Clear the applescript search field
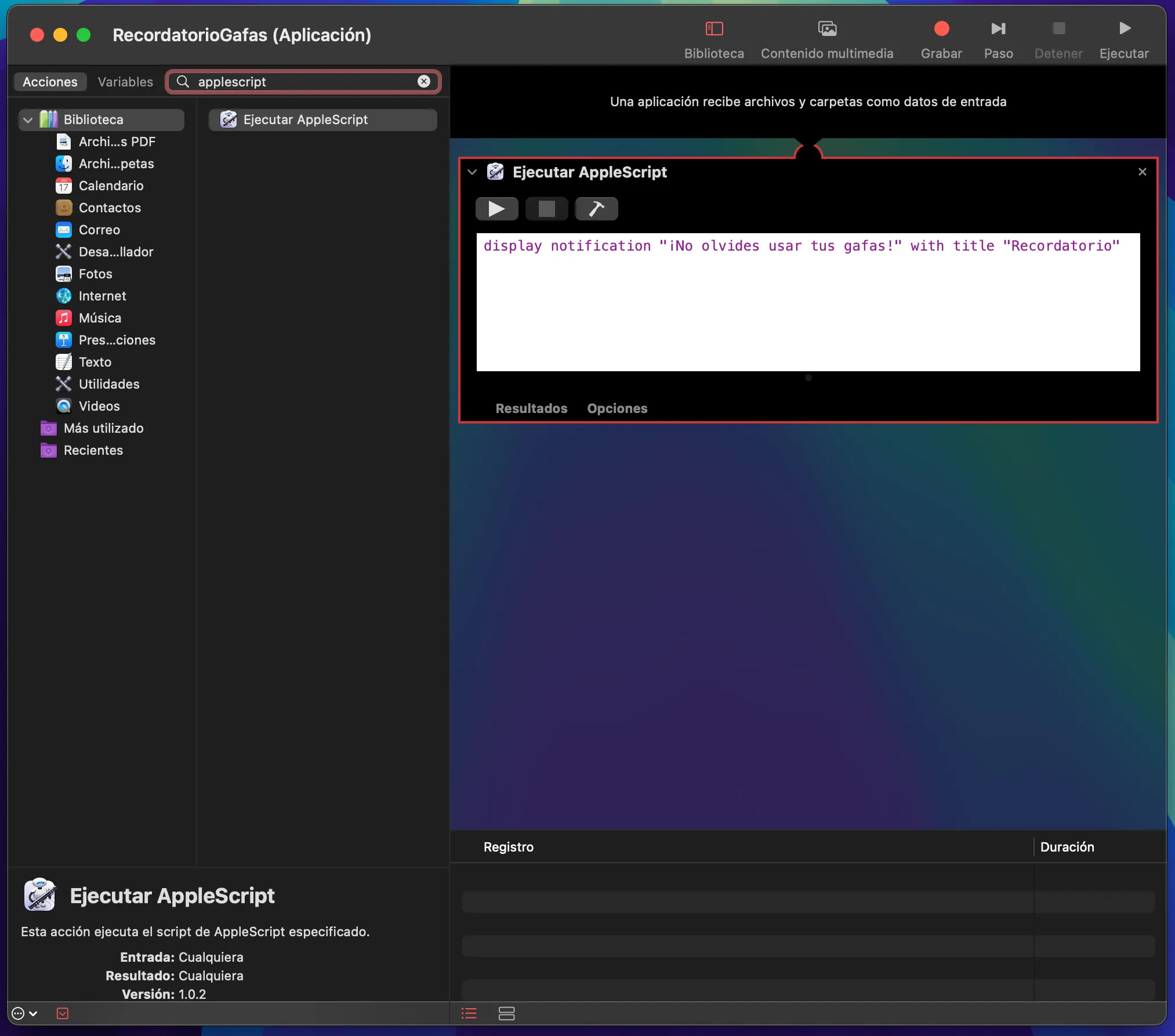Viewport: 1175px width, 1036px height. coord(424,82)
